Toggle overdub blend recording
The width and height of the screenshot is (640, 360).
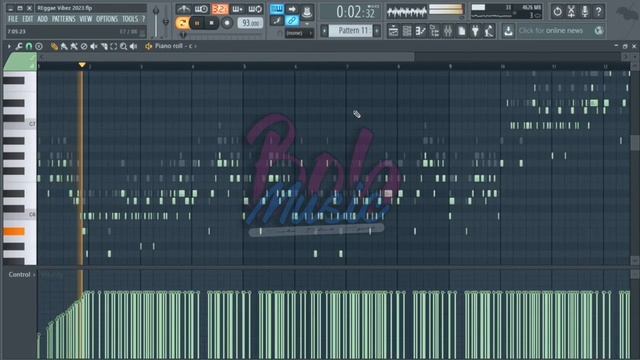(x=237, y=9)
